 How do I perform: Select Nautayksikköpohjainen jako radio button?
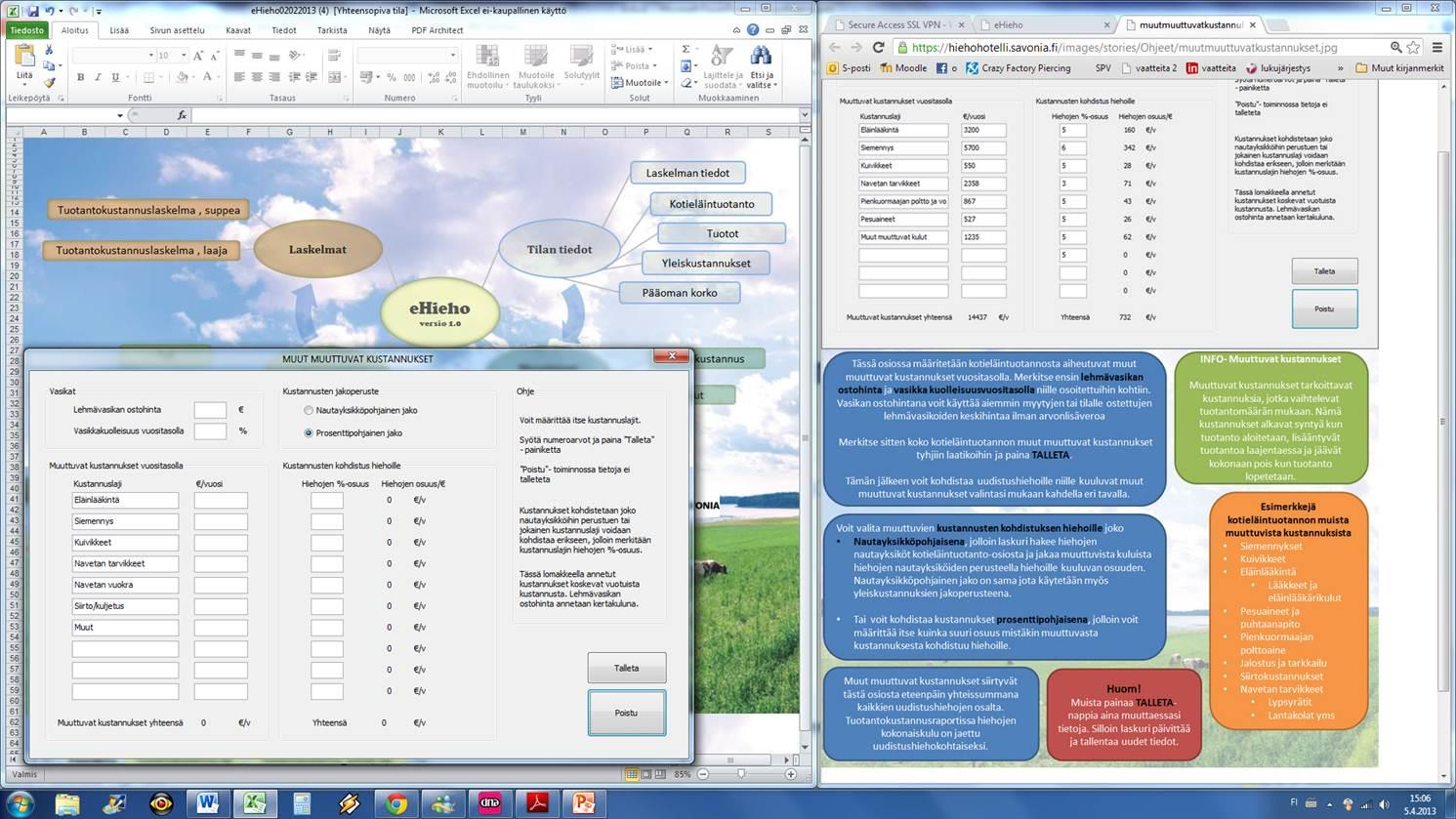[x=309, y=411]
